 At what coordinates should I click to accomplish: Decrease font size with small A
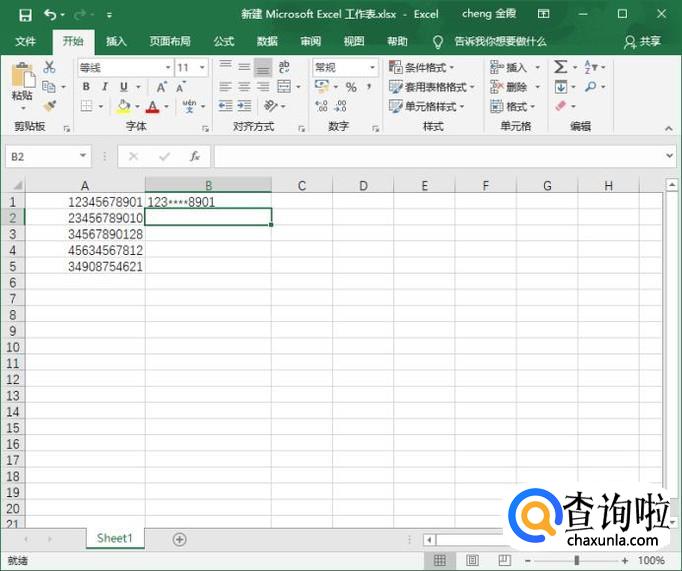click(181, 87)
